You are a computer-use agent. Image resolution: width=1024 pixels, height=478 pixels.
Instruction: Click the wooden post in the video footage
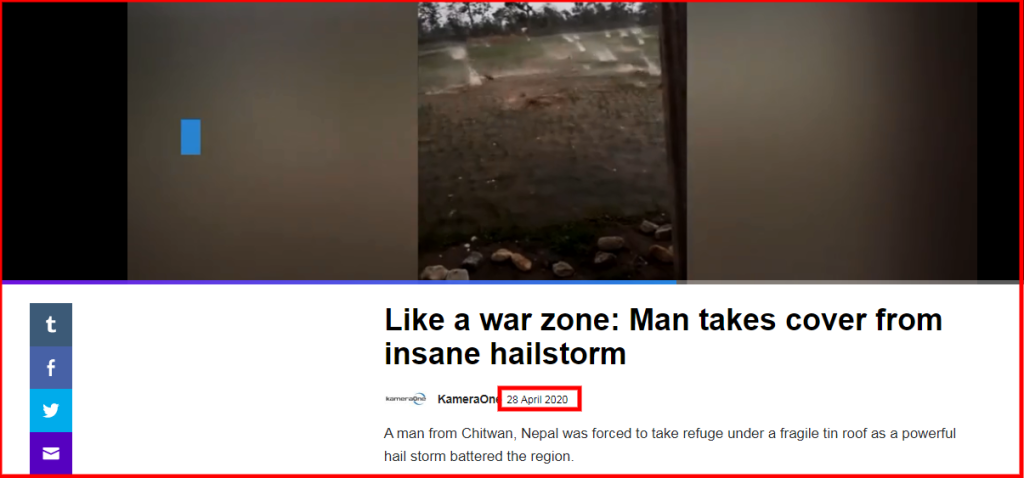(x=674, y=141)
